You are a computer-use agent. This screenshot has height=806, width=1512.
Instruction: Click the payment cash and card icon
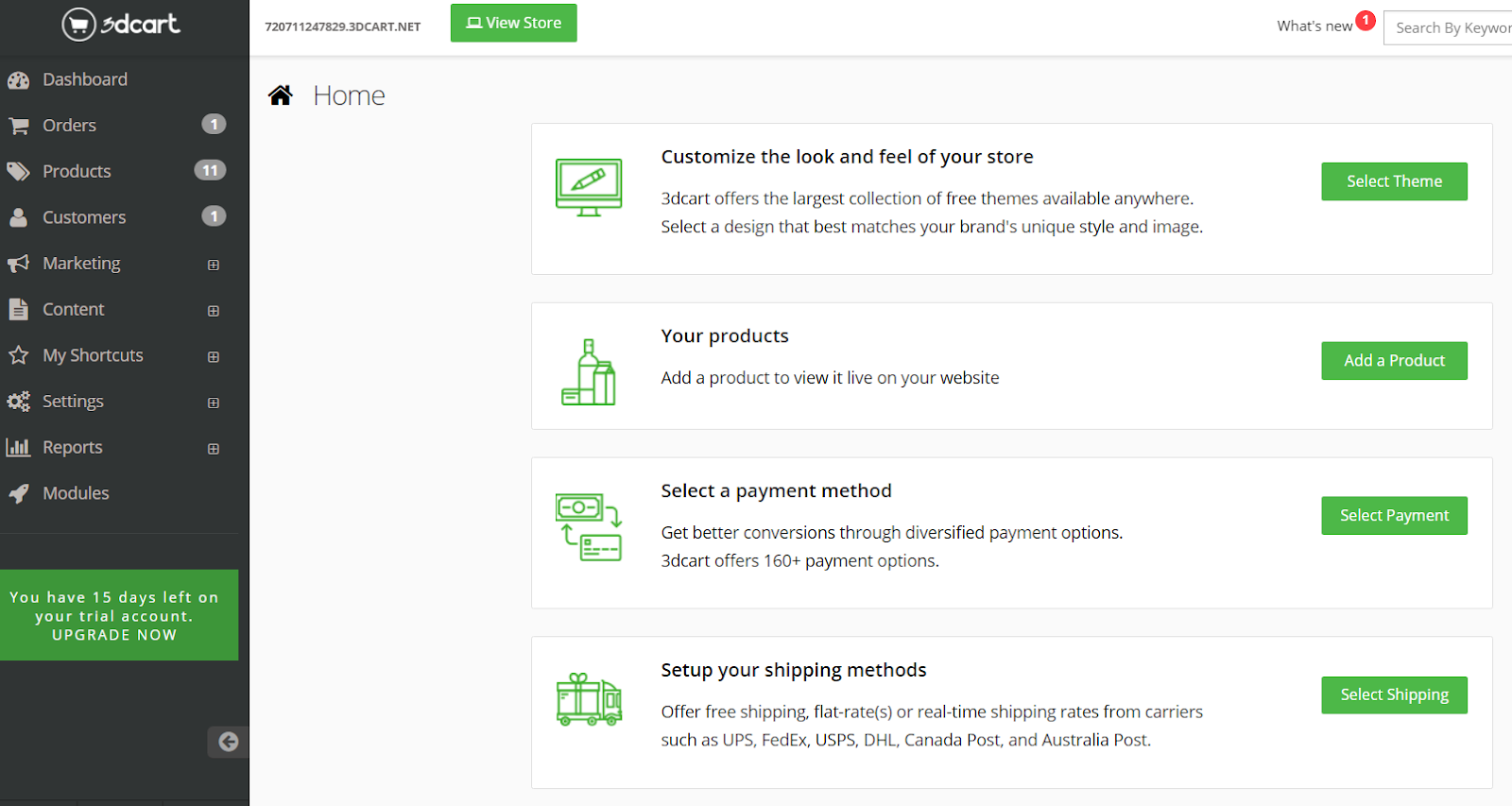(x=589, y=527)
